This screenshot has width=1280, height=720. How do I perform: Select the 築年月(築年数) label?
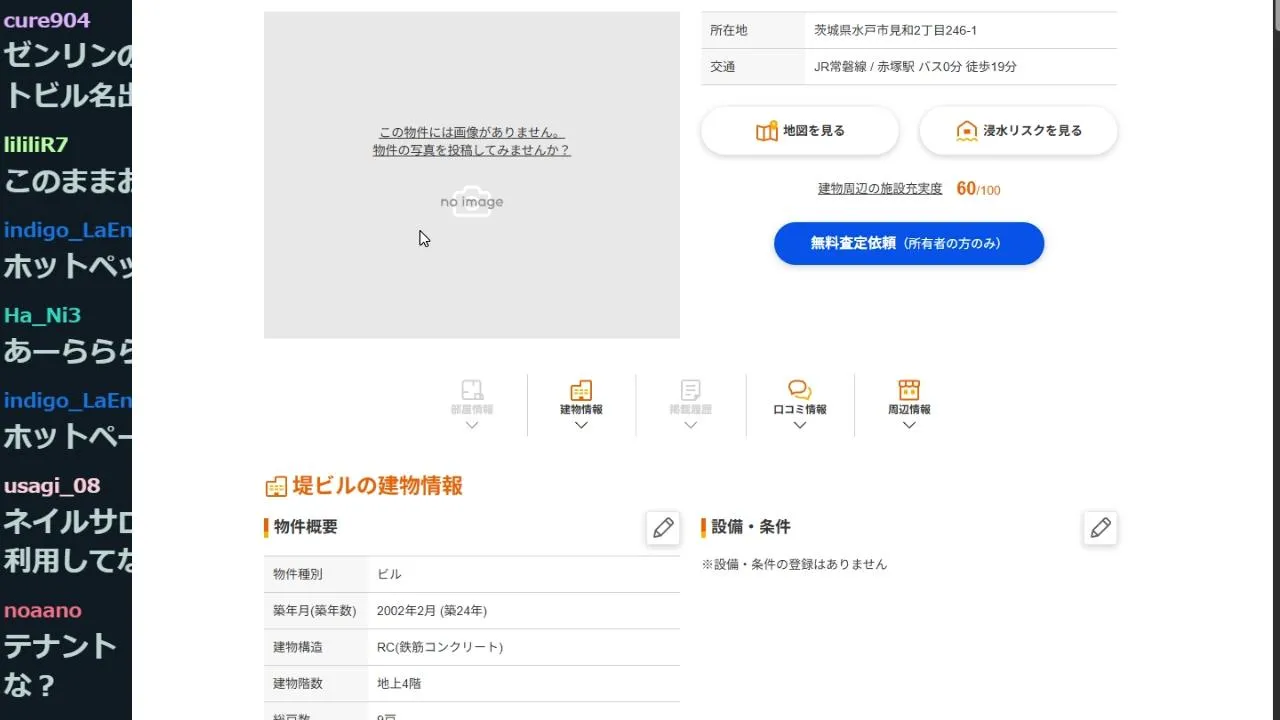[x=314, y=611]
